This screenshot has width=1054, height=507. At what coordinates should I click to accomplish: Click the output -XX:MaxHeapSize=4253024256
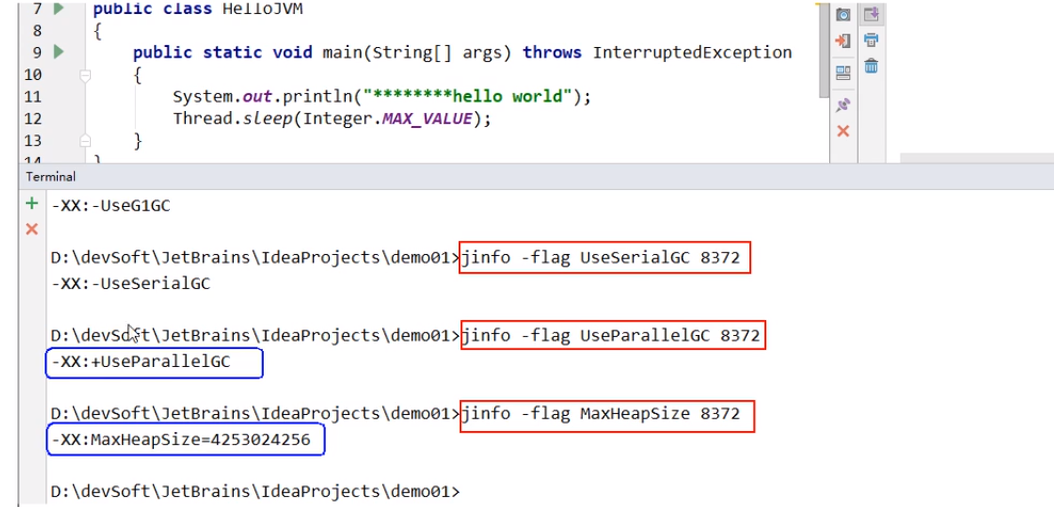(181, 440)
